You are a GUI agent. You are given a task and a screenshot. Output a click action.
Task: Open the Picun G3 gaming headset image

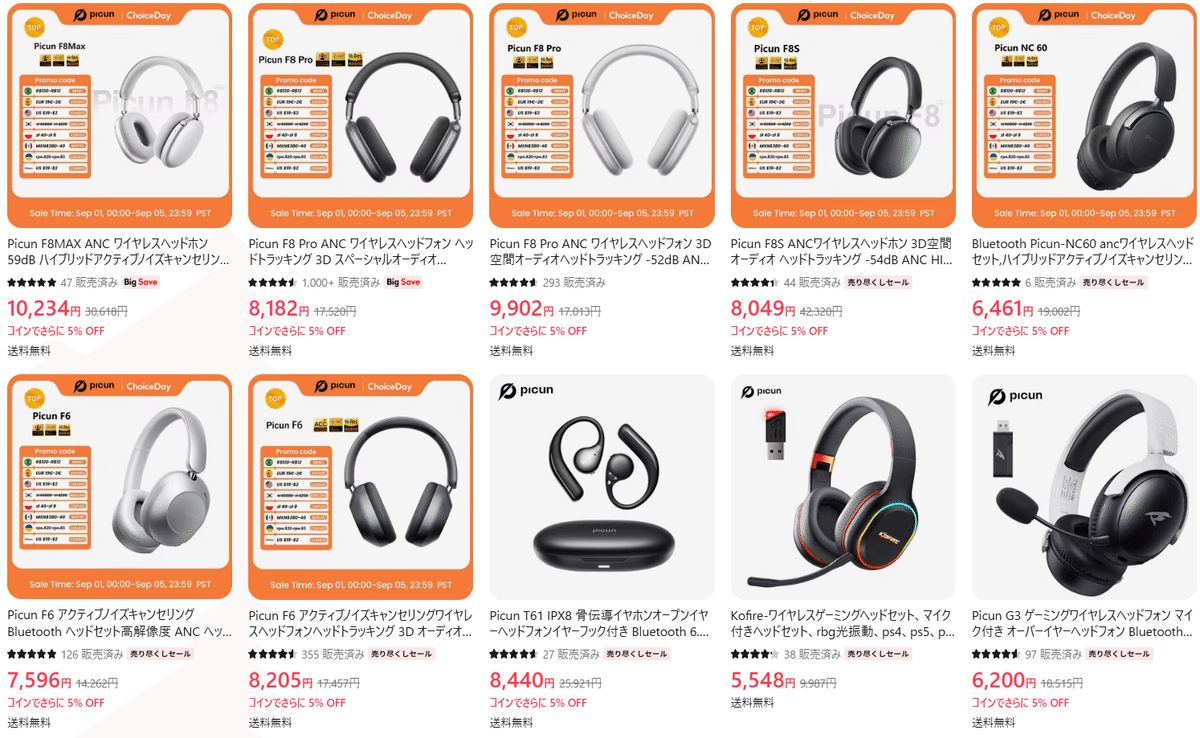point(1084,487)
